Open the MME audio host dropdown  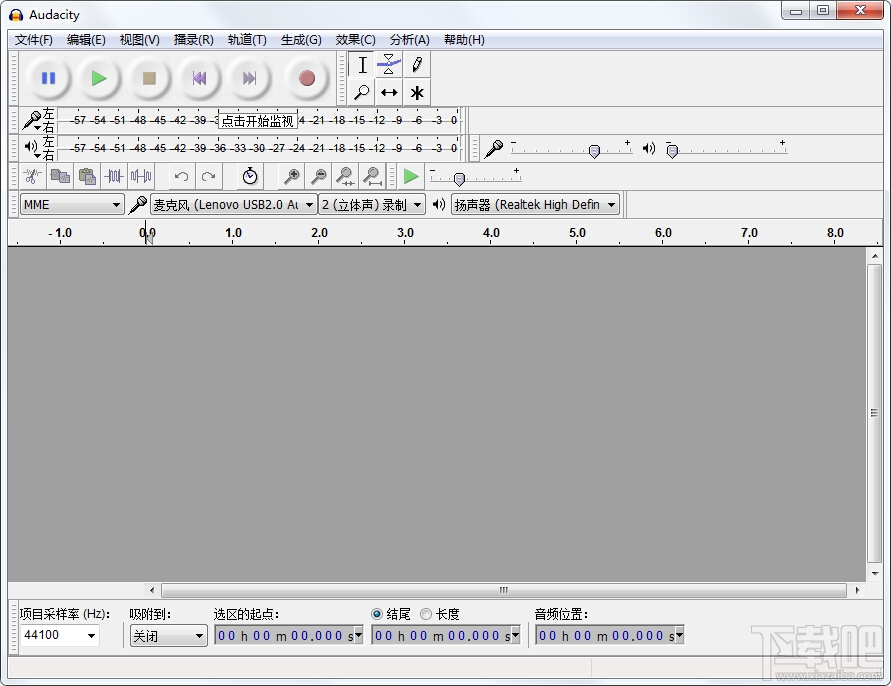72,205
